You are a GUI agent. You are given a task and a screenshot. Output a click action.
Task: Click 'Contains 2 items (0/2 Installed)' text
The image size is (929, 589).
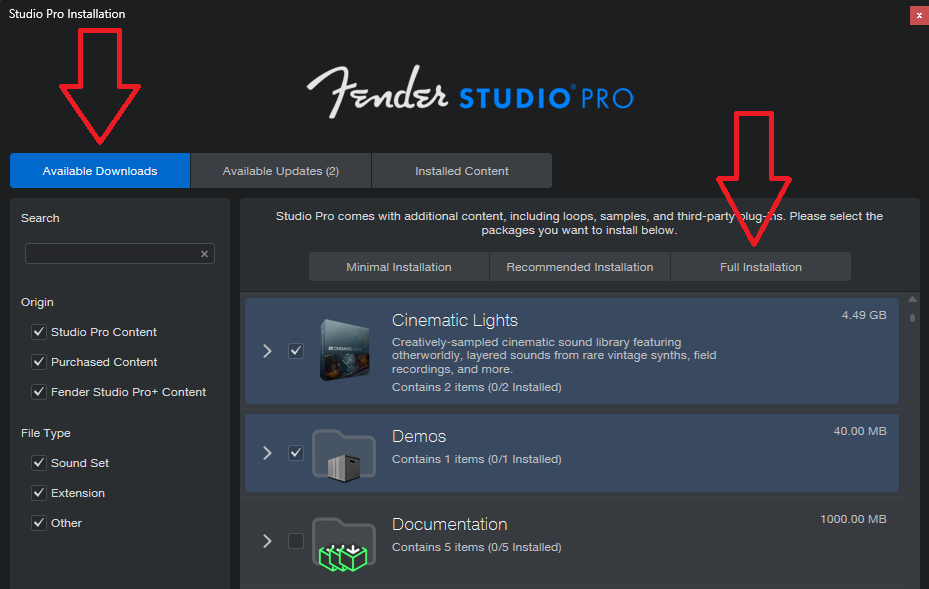[x=476, y=387]
